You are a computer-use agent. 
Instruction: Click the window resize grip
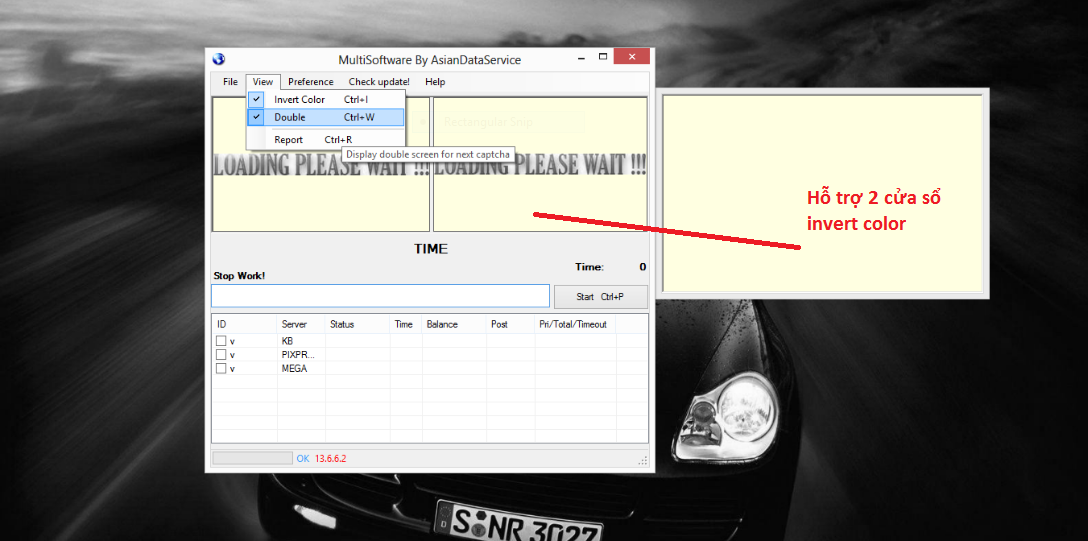643,461
